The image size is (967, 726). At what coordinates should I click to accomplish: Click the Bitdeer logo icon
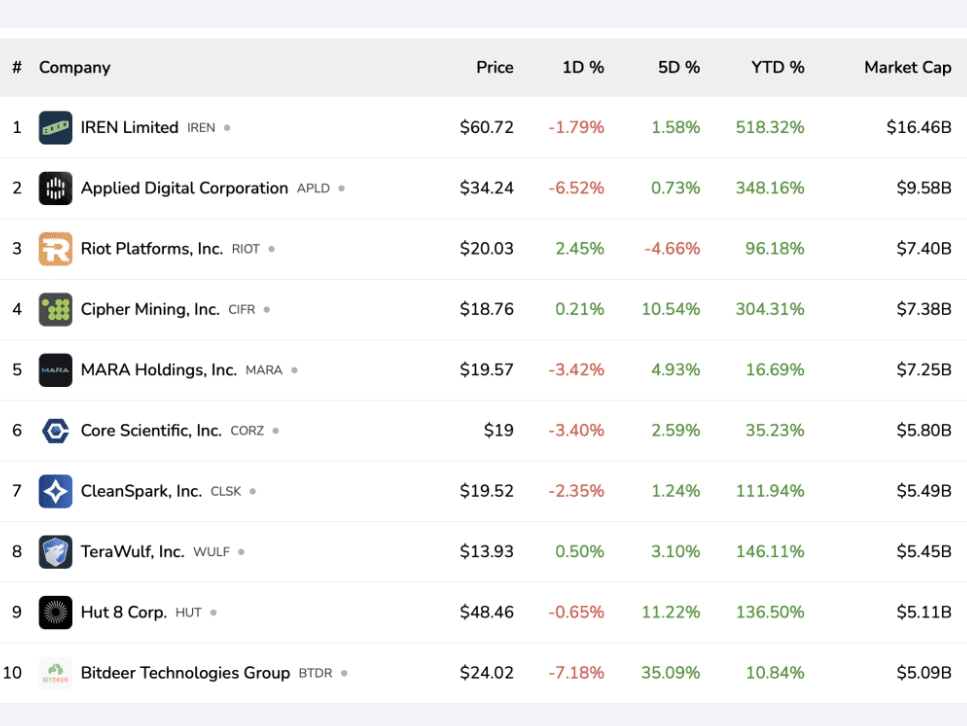(56, 673)
